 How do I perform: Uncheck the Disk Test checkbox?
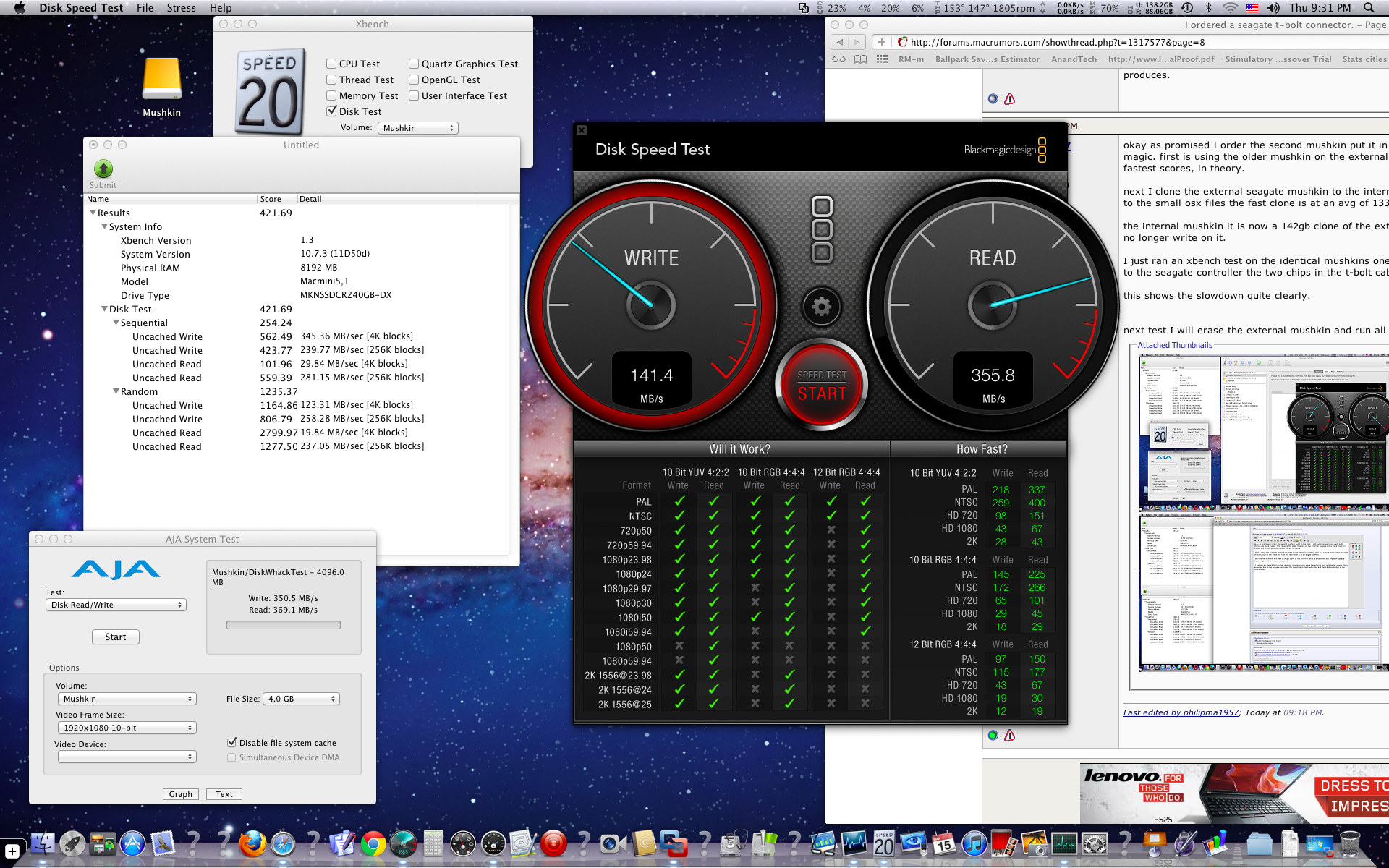pyautogui.click(x=331, y=111)
